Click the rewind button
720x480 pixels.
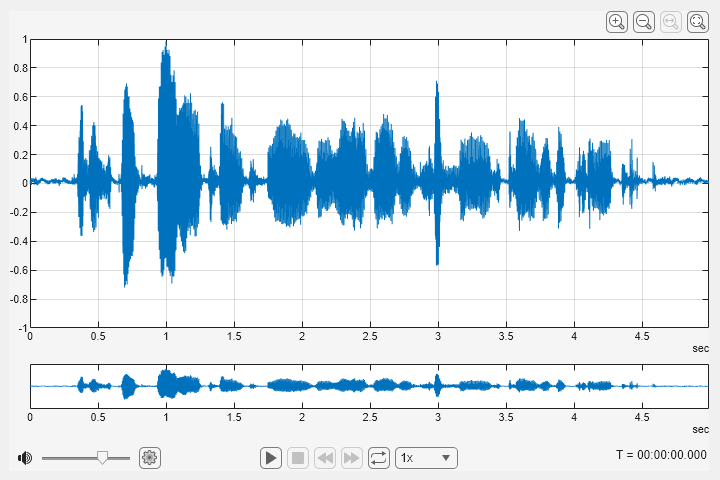point(325,458)
